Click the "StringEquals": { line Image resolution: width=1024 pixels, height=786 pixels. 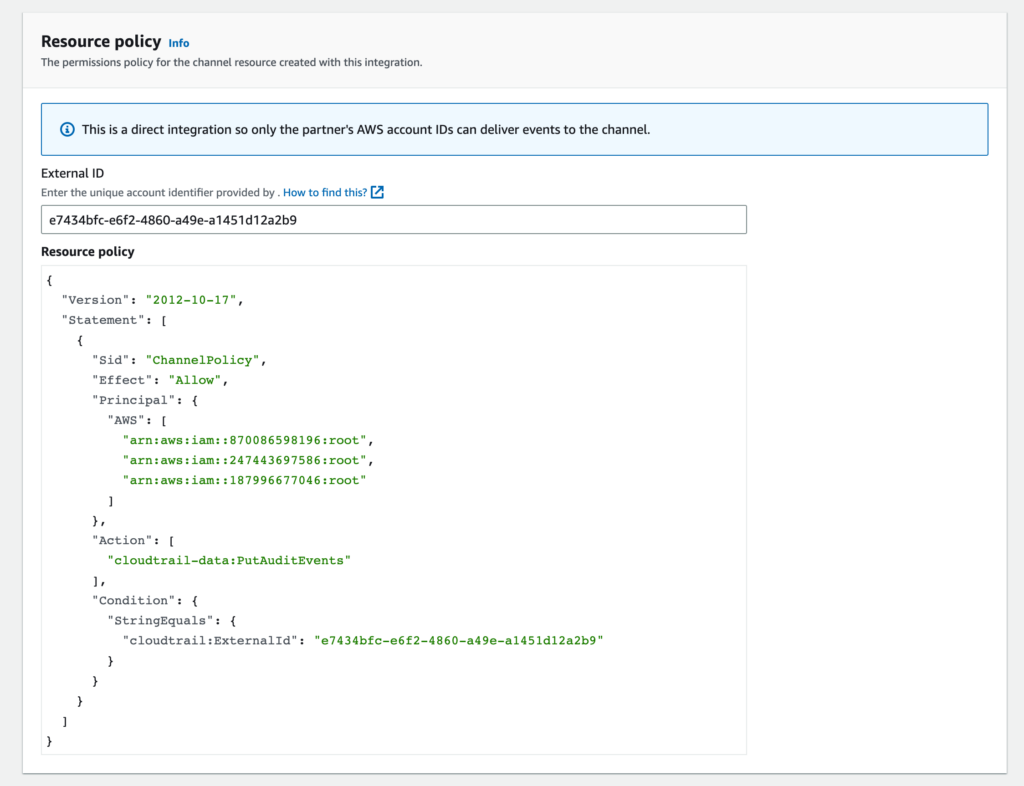(x=172, y=621)
